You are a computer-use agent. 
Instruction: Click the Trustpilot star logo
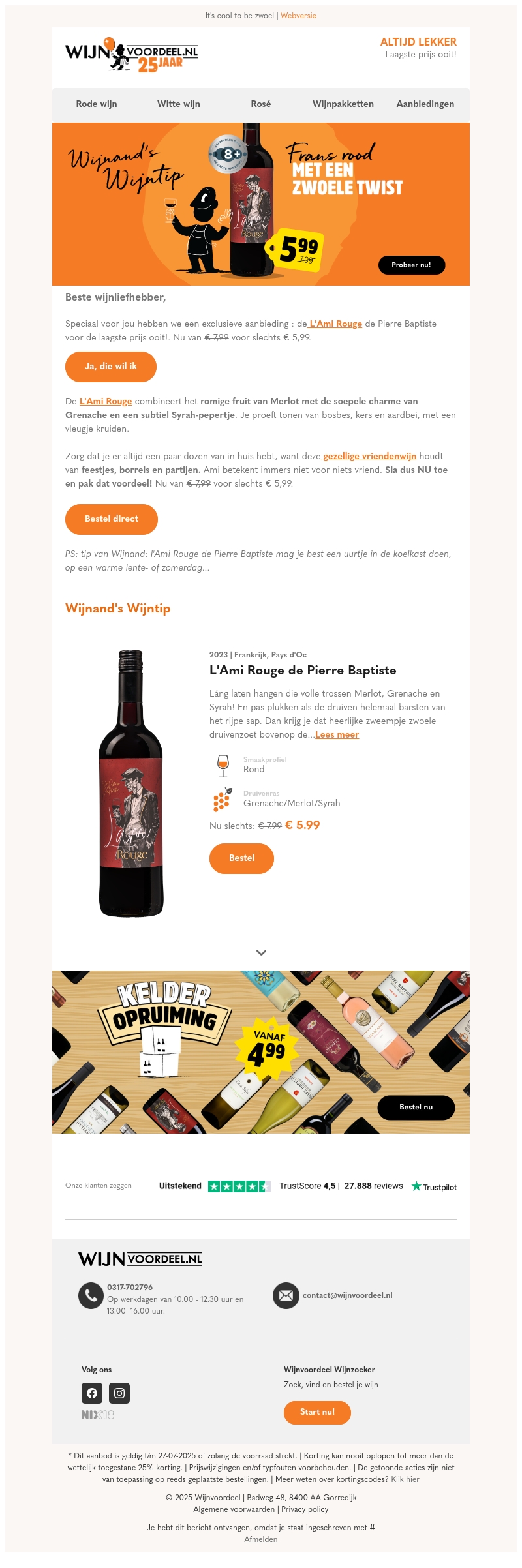tap(434, 1186)
